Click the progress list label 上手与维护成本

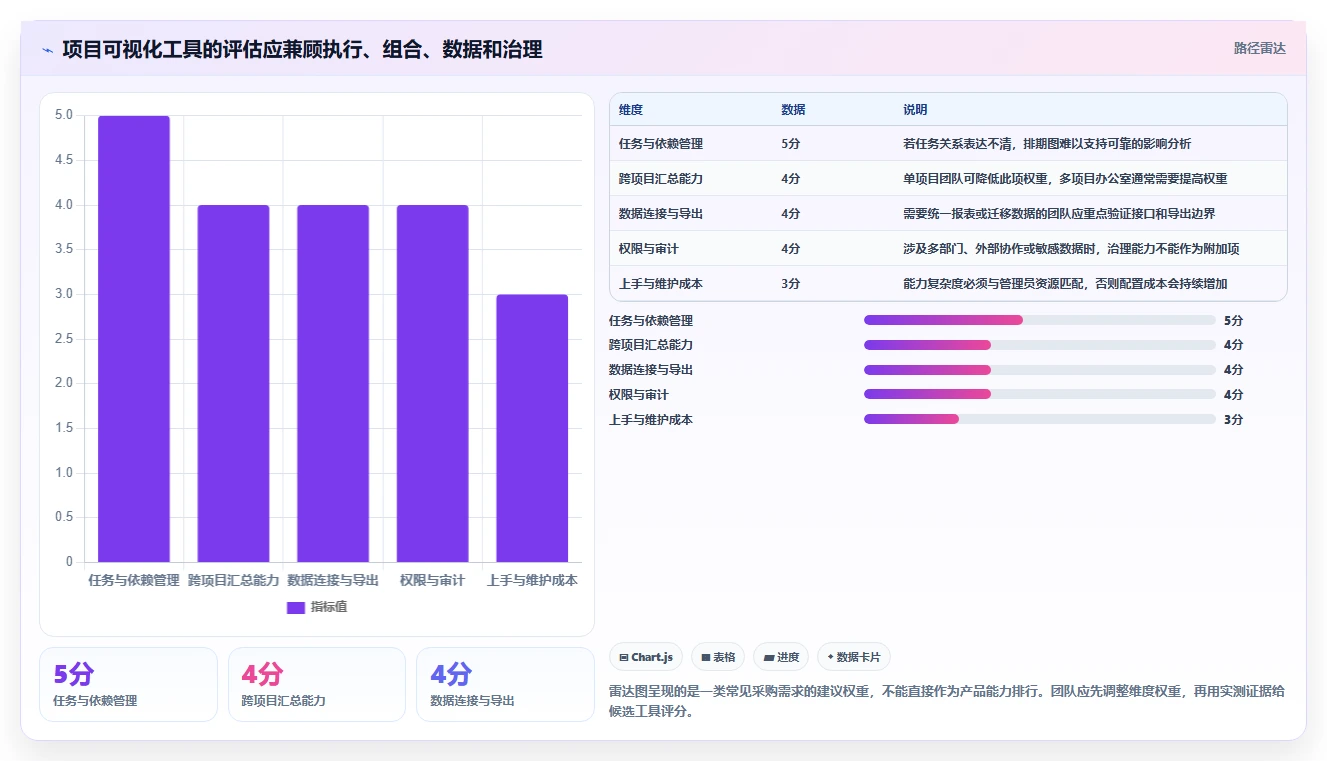[651, 420]
